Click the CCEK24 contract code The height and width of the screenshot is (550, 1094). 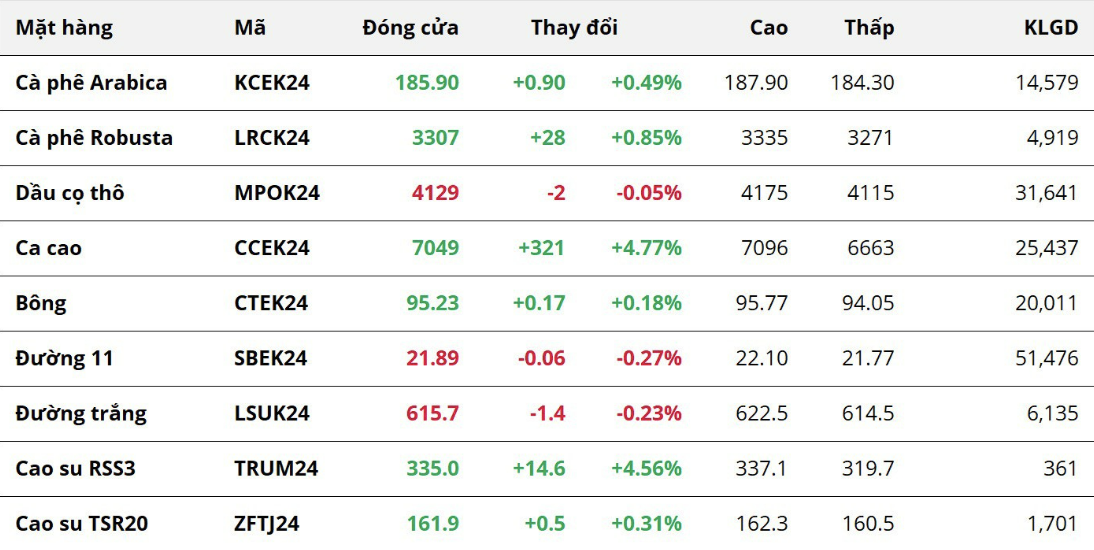(x=272, y=248)
